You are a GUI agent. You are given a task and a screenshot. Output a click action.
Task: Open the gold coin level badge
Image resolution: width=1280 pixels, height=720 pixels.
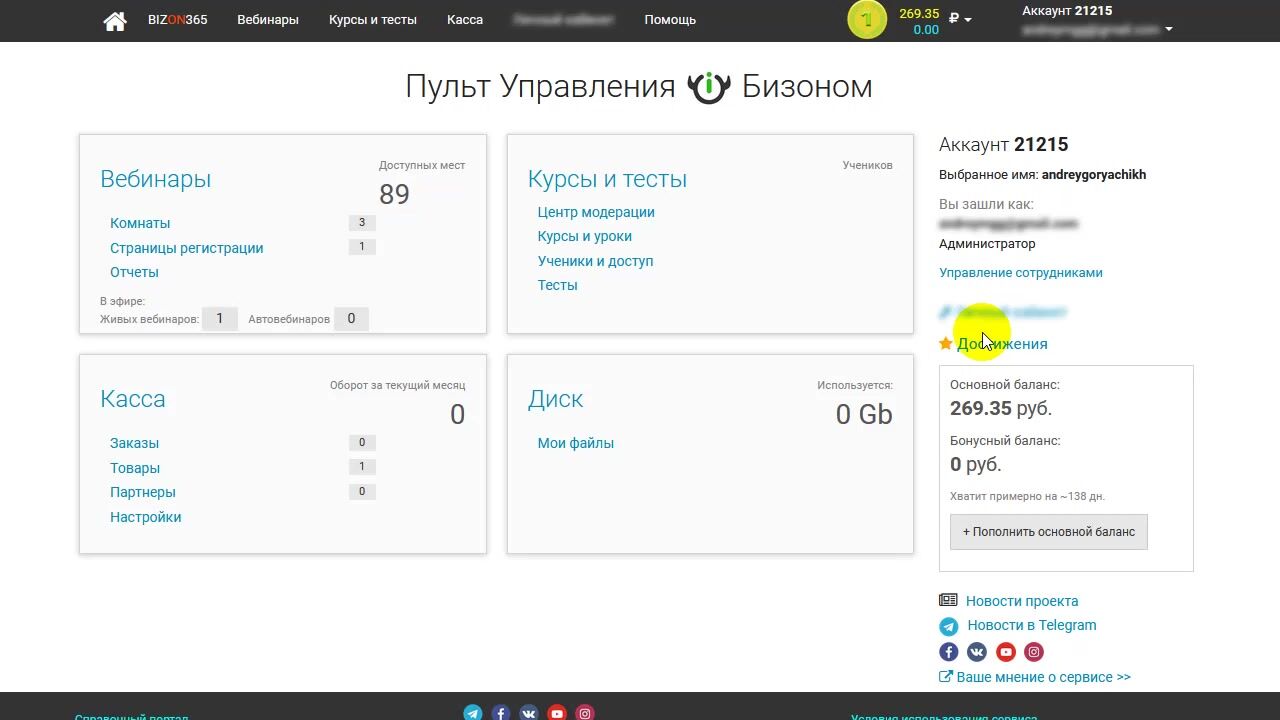tap(867, 20)
